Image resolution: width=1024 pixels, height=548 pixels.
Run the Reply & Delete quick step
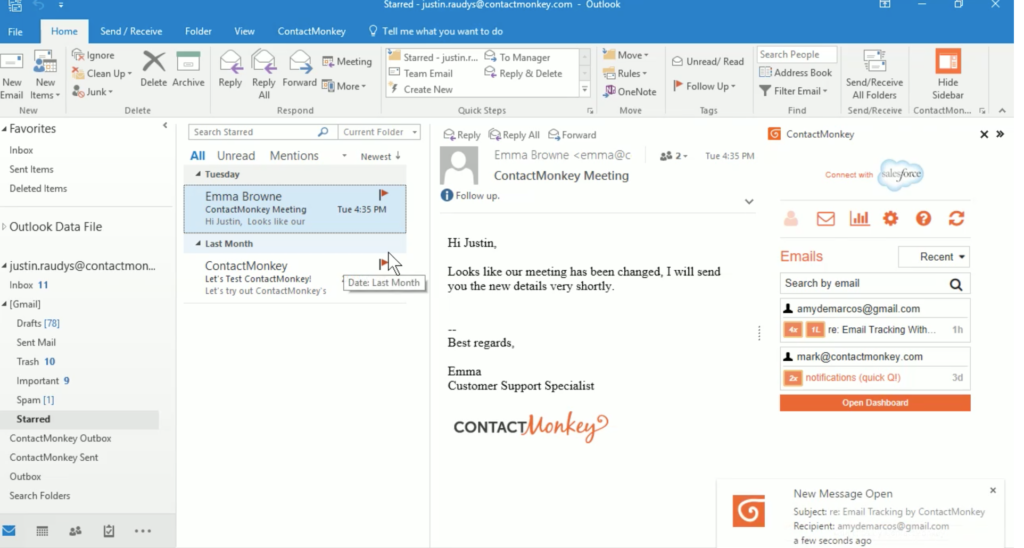523,73
